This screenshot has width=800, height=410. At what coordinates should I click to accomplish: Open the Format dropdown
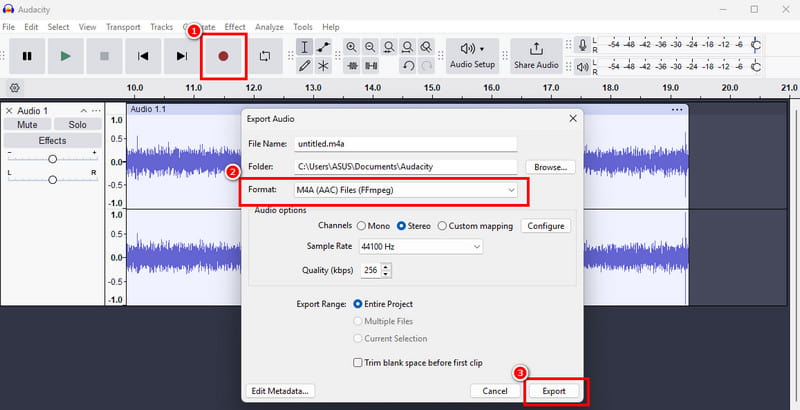(x=406, y=190)
